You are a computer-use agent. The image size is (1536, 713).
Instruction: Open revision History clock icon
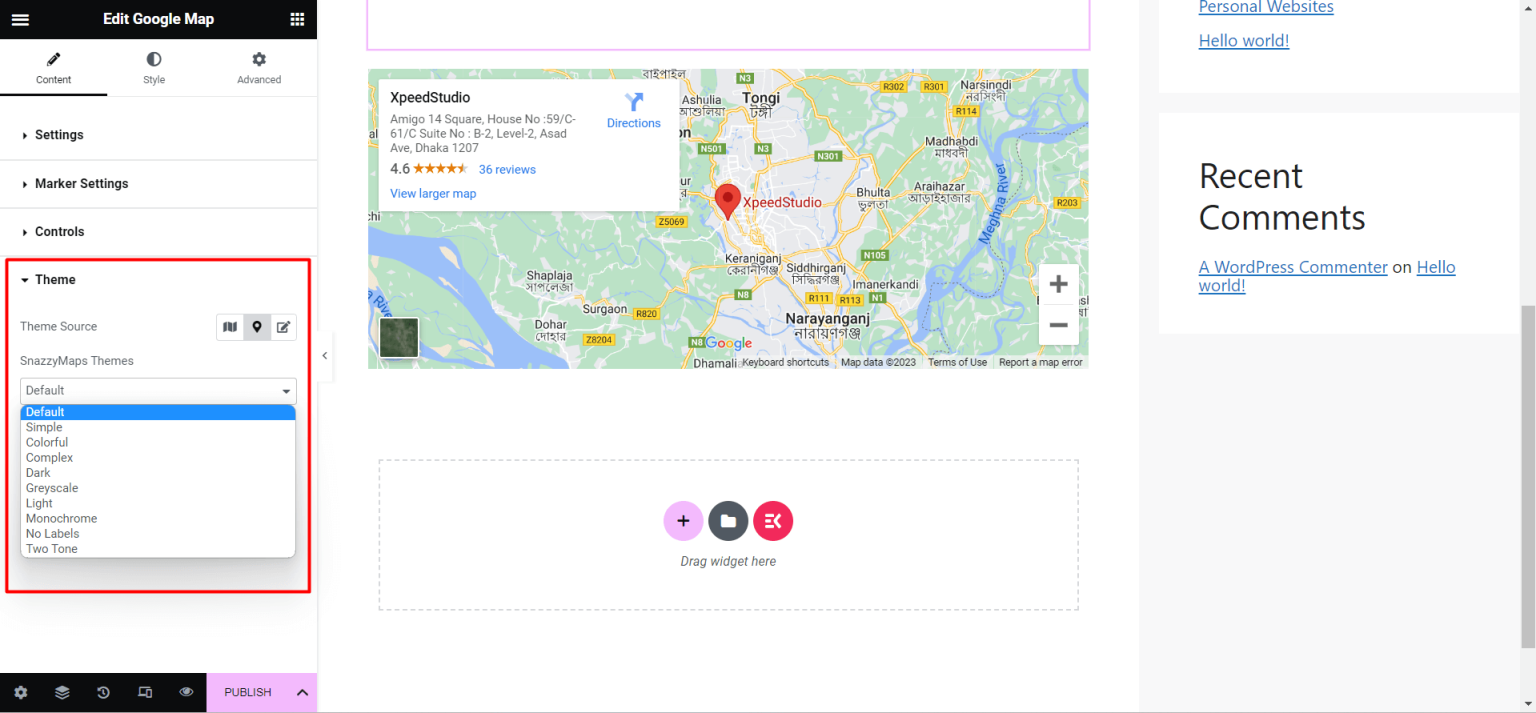coord(103,692)
